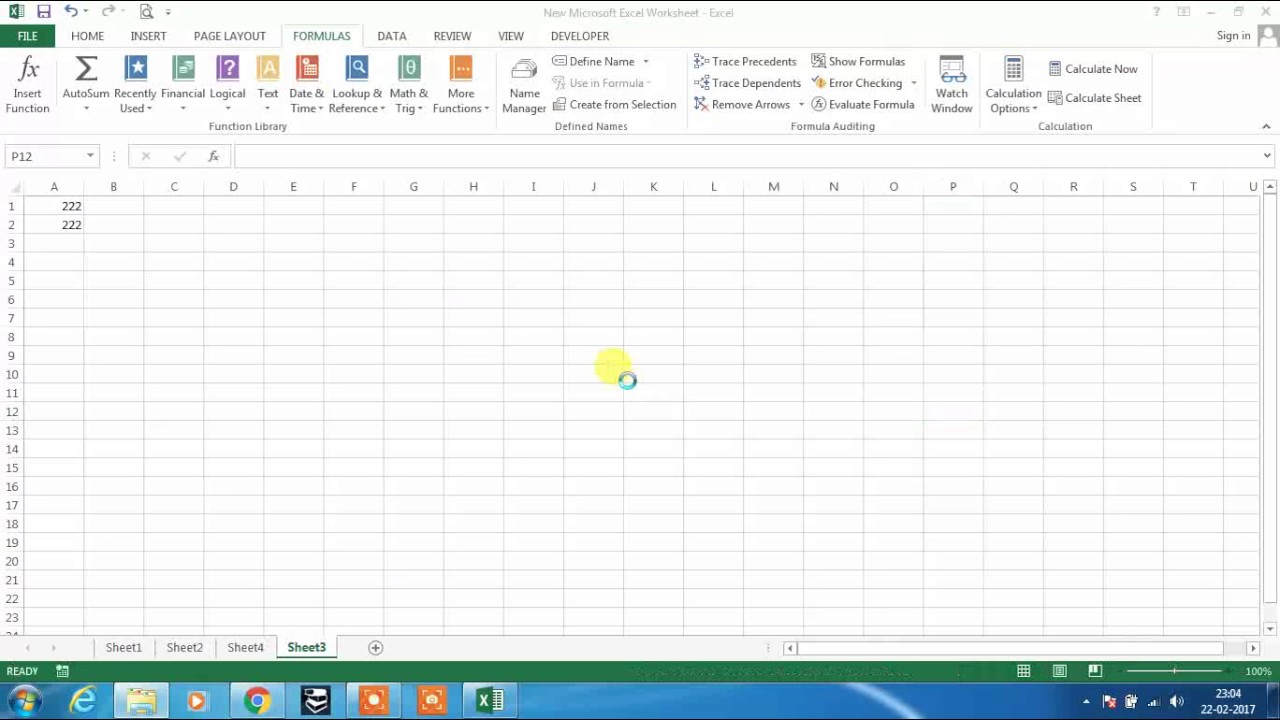
Task: Switch to the VIEW tab
Action: pos(511,36)
